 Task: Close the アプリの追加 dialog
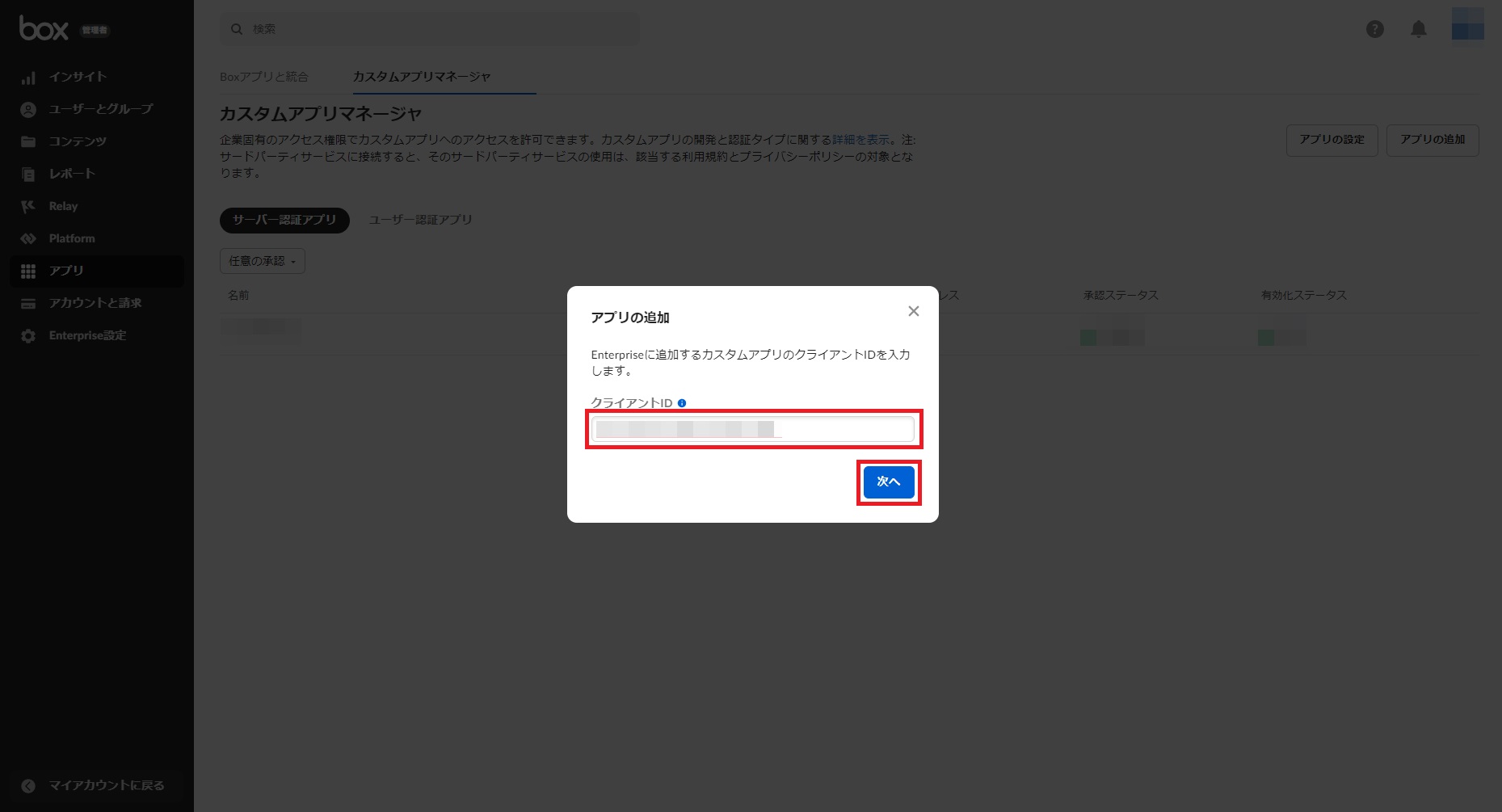coord(913,311)
